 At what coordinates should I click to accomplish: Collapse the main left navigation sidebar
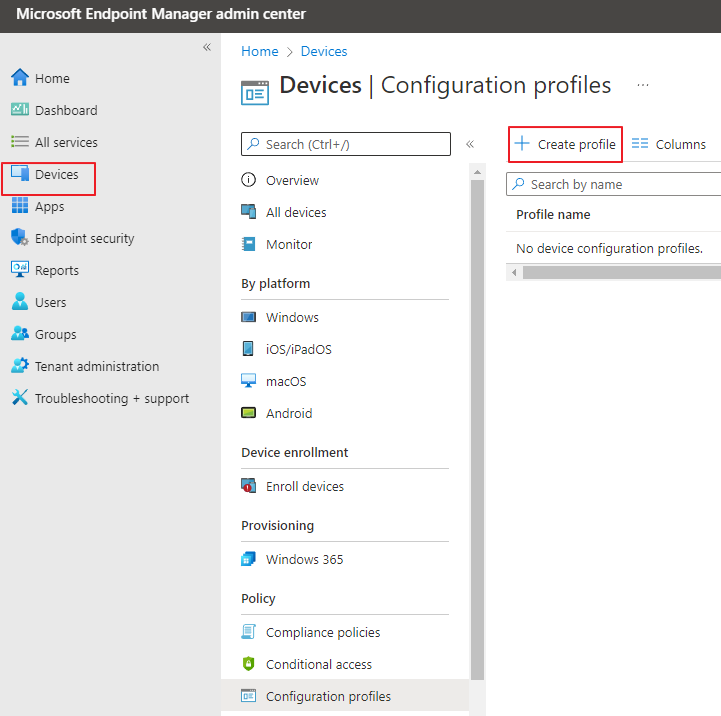[x=207, y=47]
